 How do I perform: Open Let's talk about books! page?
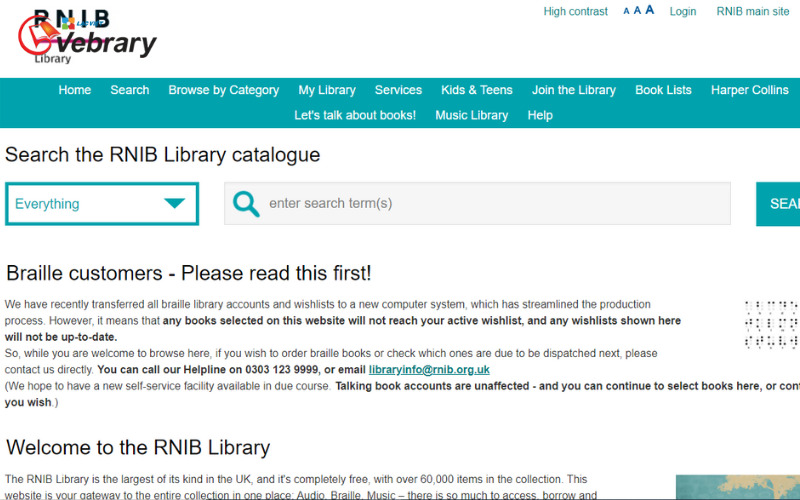(355, 115)
